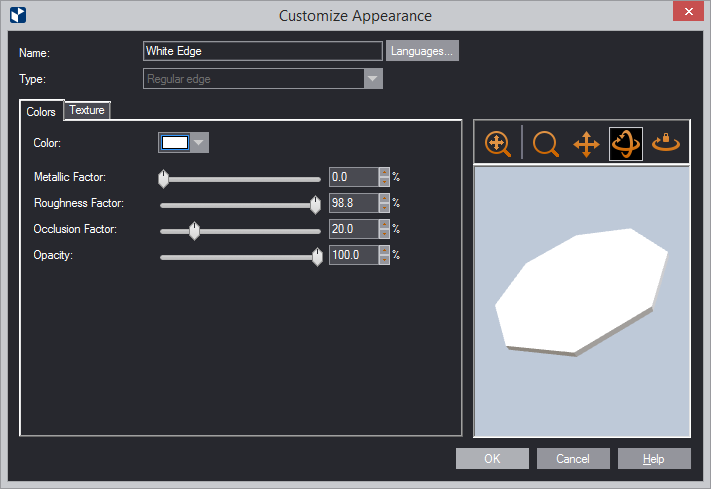Click the Occlusion Factor value field
Image resolution: width=711 pixels, height=489 pixels.
tap(353, 229)
